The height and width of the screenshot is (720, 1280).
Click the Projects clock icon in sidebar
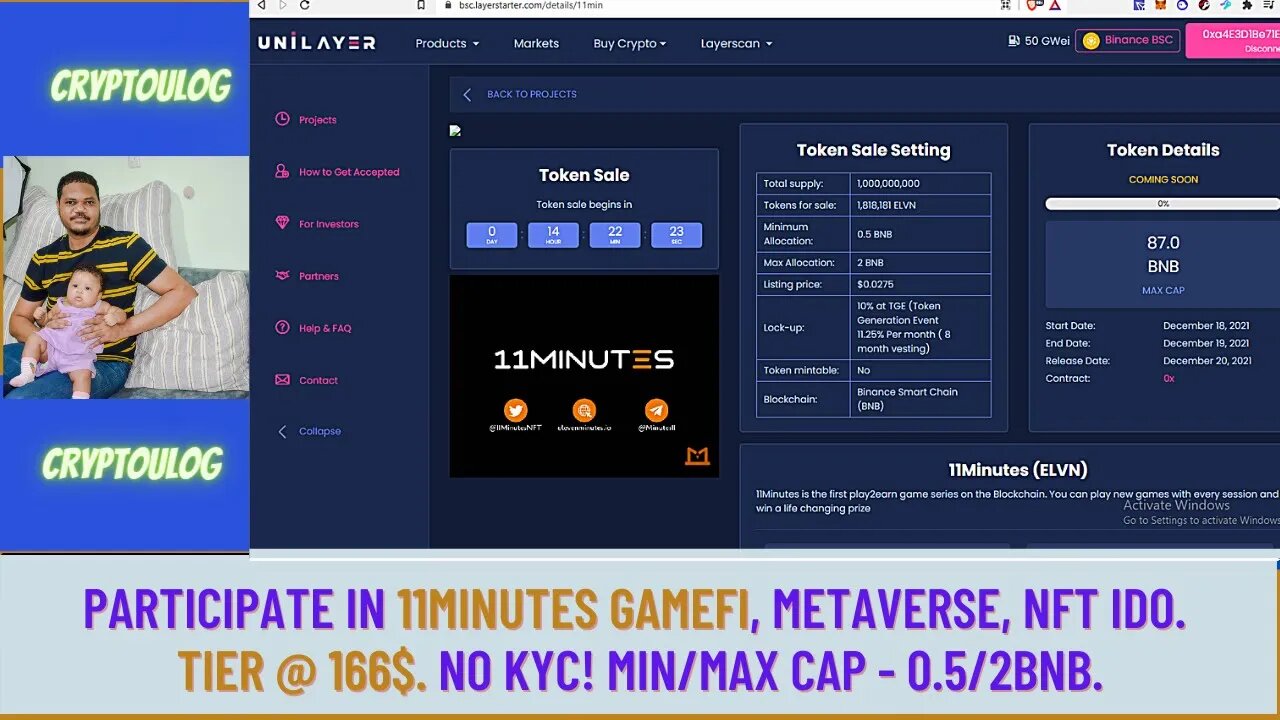pos(282,119)
